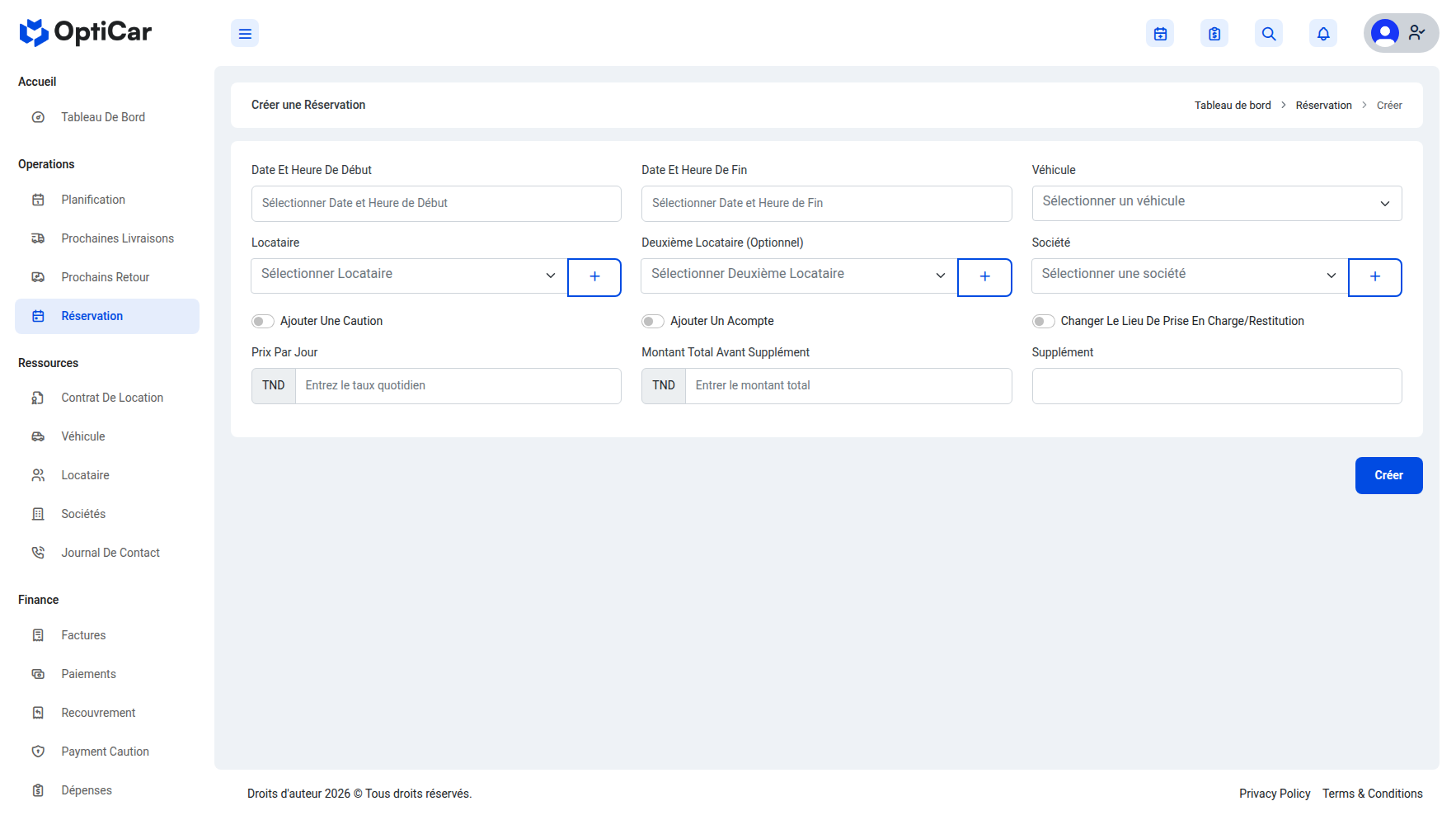
Task: Expand Sélectionner Locataire dropdown
Action: (409, 276)
